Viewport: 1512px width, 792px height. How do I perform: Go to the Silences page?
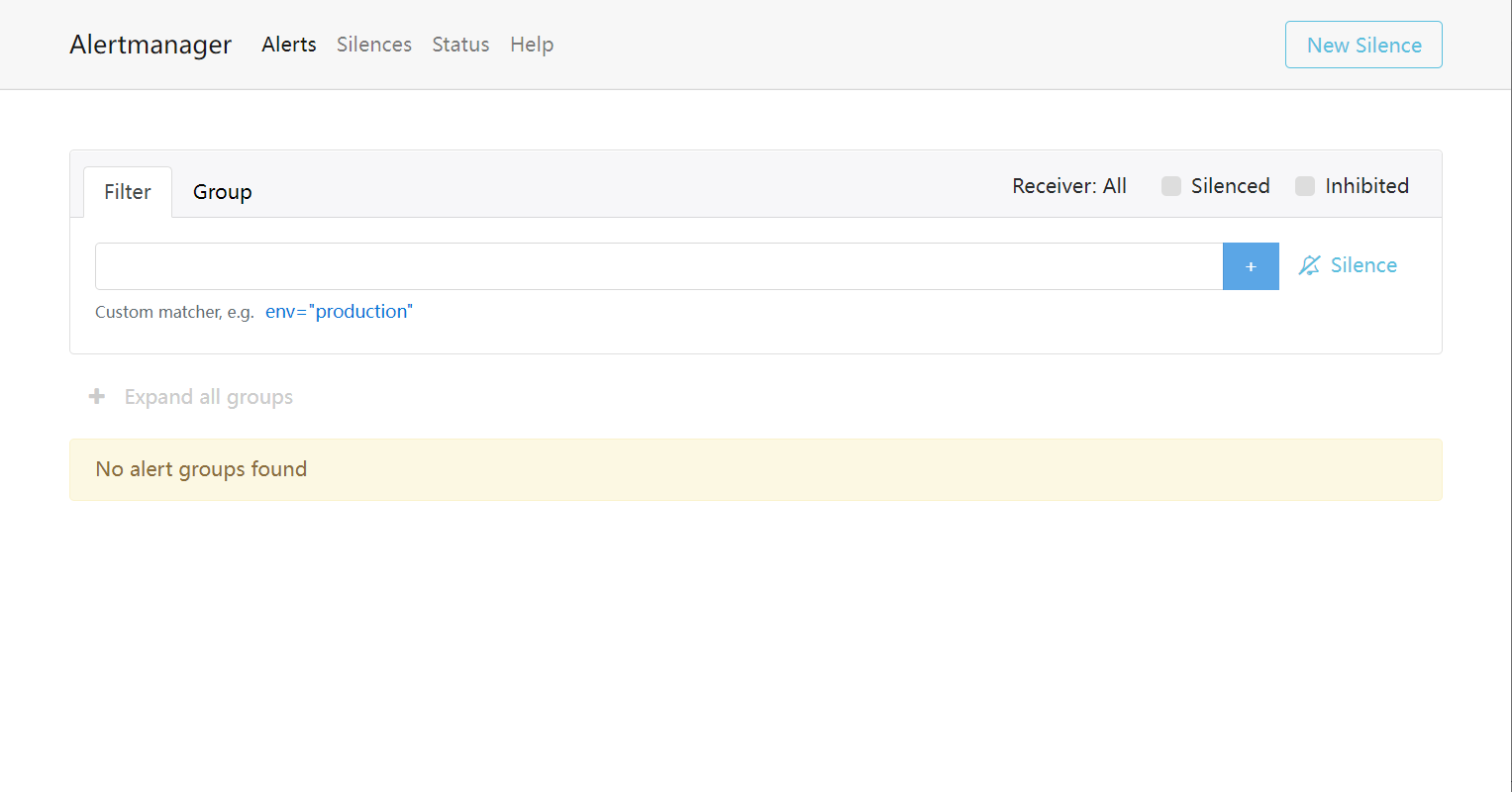[x=374, y=45]
